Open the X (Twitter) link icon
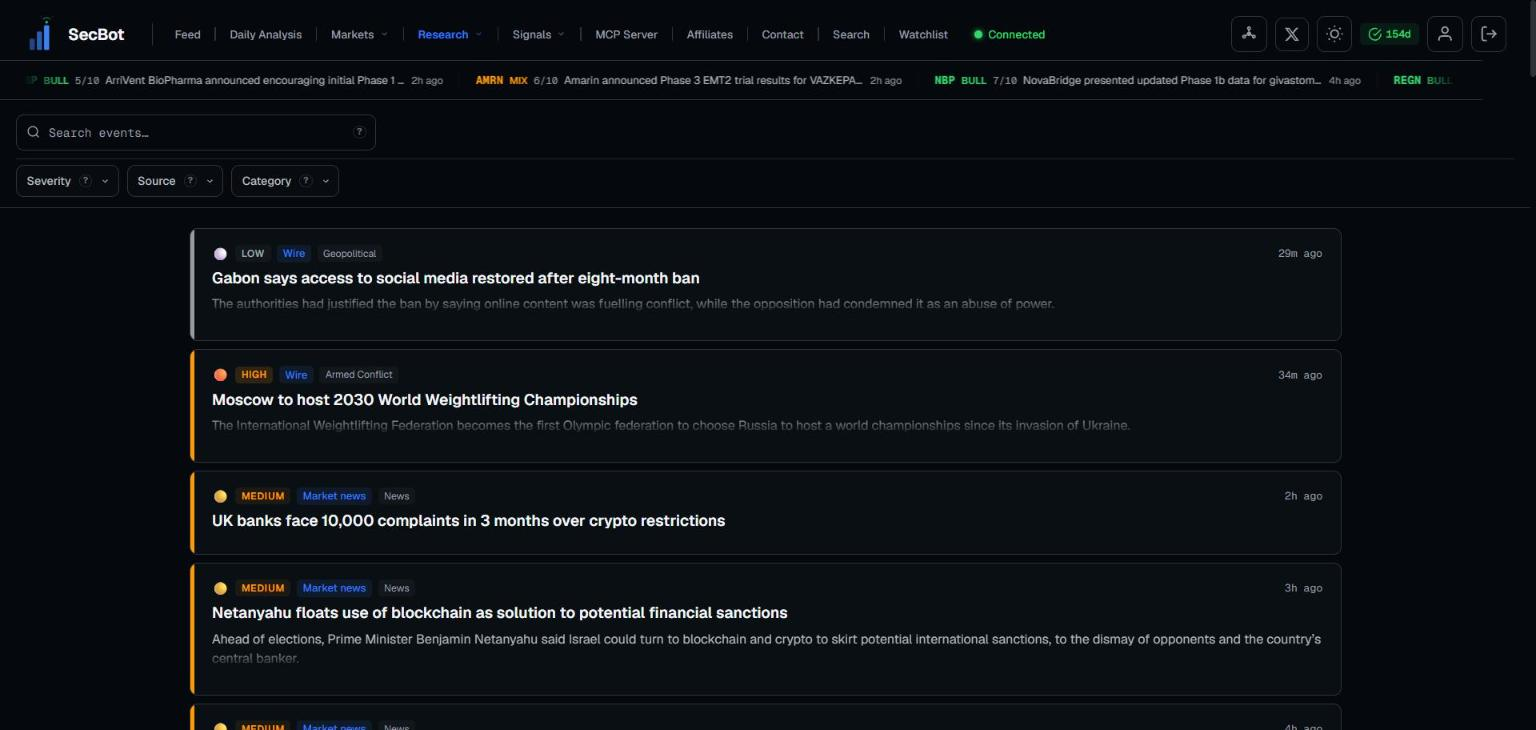The image size is (1536, 730). tap(1291, 34)
